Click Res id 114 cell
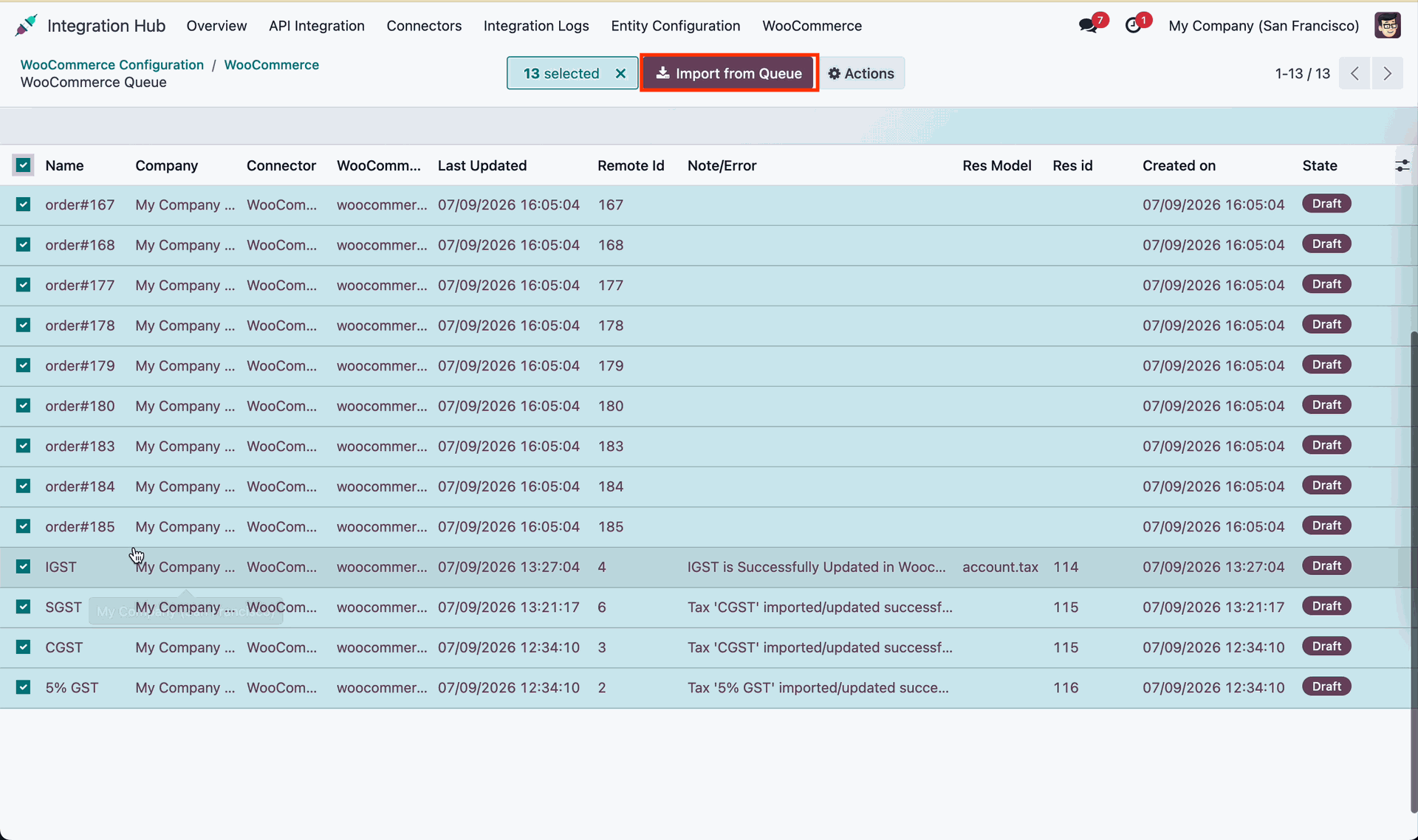Image resolution: width=1418 pixels, height=840 pixels. pos(1065,566)
